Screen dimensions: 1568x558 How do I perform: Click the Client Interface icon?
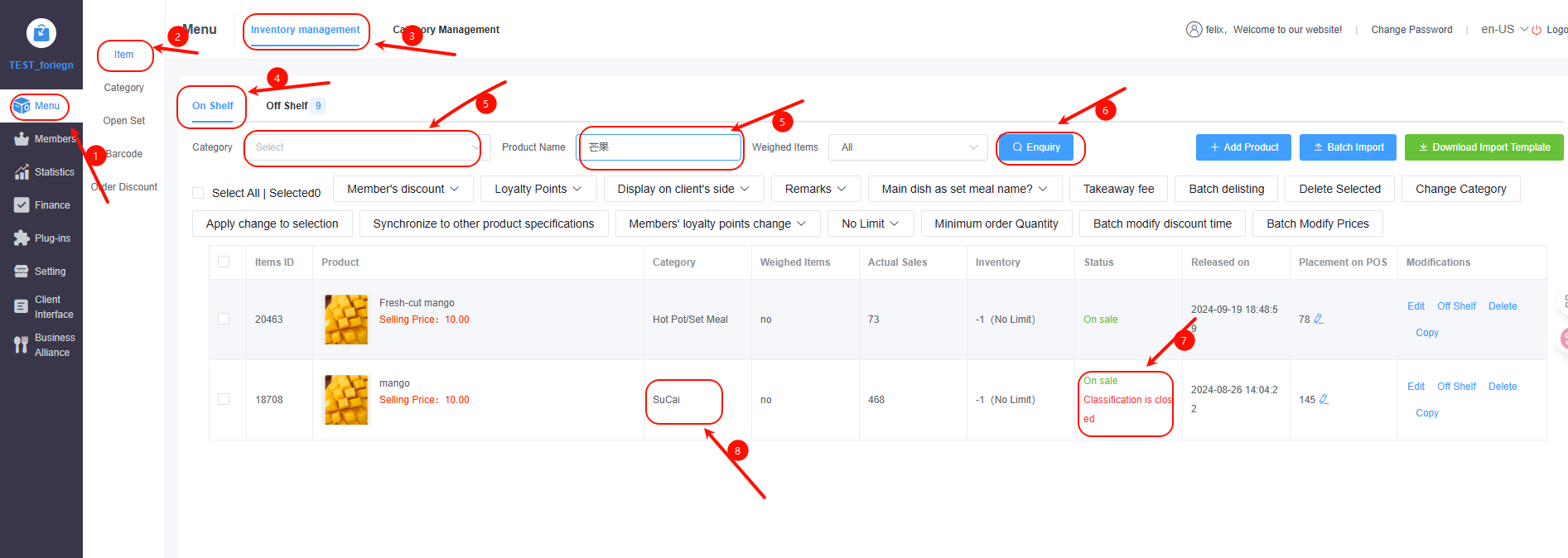[x=22, y=306]
